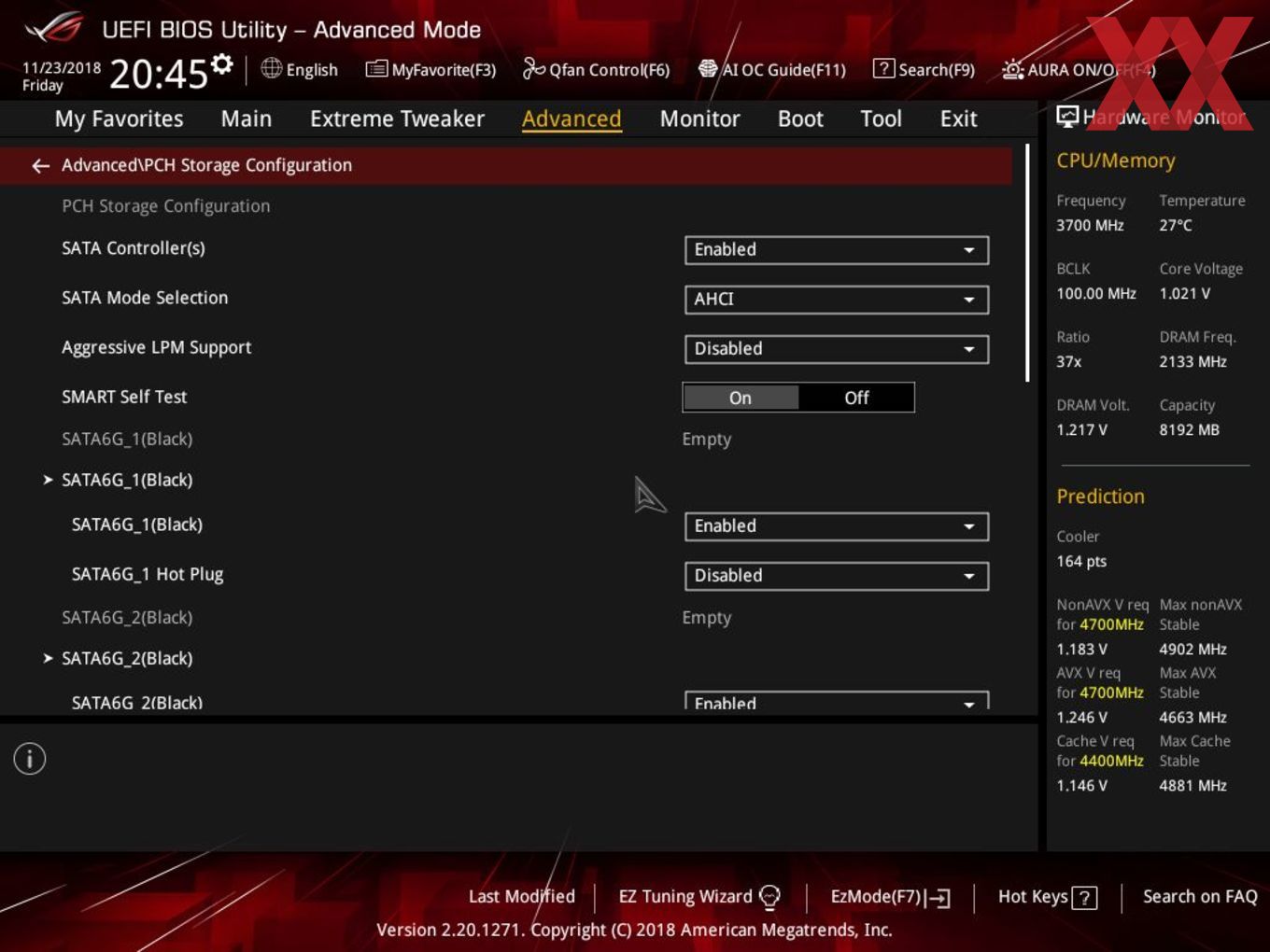The width and height of the screenshot is (1270, 952).
Task: Launch EZ Tuning Wizard label
Action: coord(685,896)
